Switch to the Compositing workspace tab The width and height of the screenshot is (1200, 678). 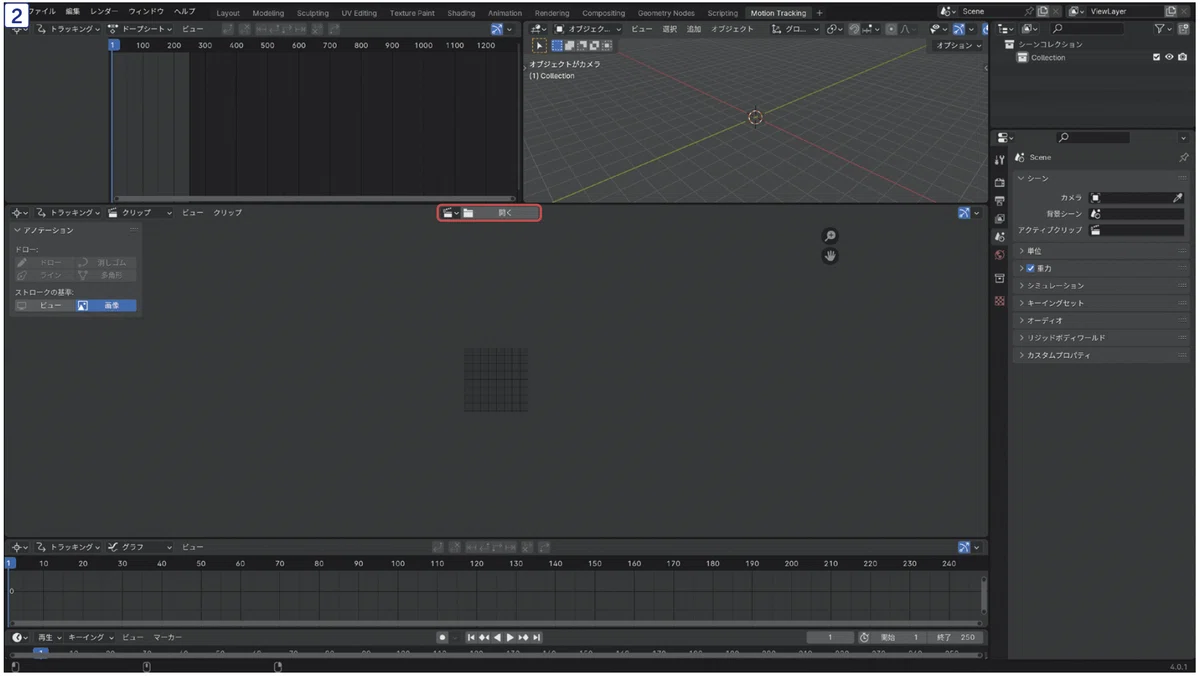point(603,13)
